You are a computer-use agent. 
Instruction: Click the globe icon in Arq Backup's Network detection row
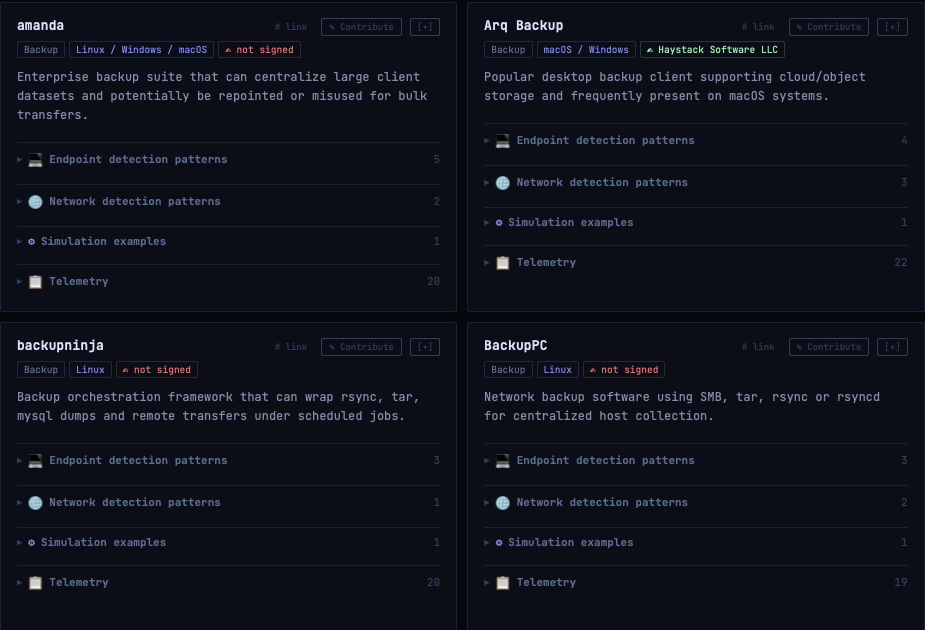pyautogui.click(x=503, y=183)
